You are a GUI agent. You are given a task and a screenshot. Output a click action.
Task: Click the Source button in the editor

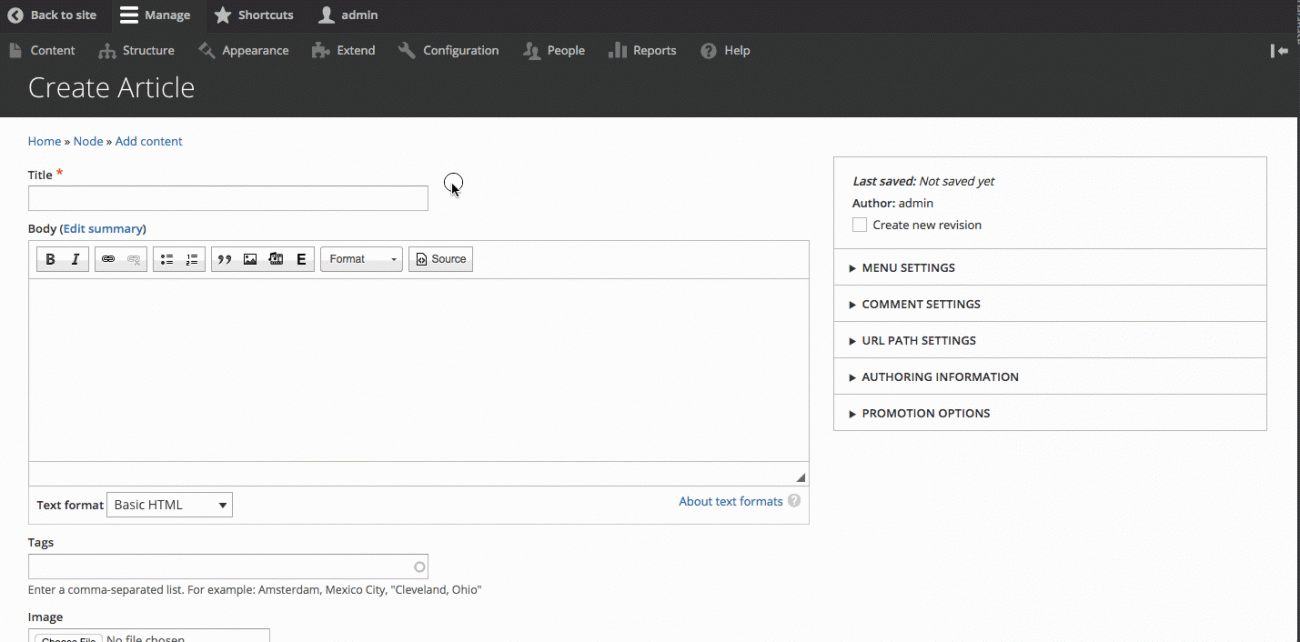441,259
